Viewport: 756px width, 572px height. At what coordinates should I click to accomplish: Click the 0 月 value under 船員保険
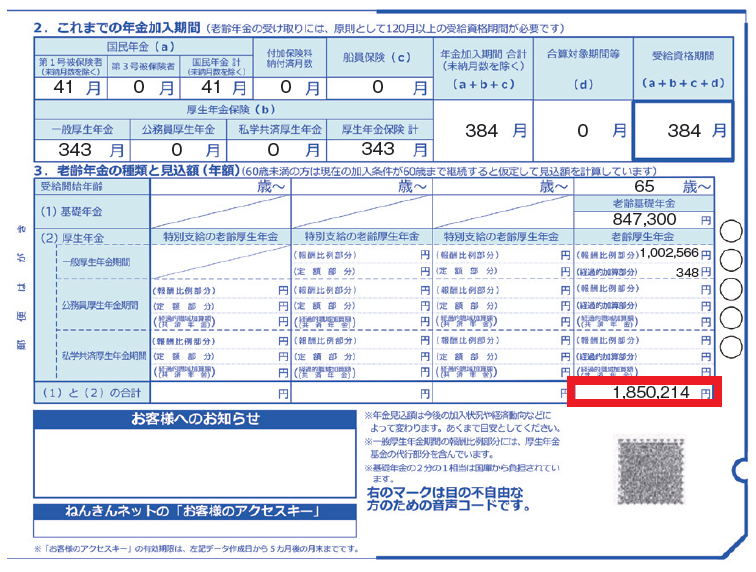coord(379,88)
